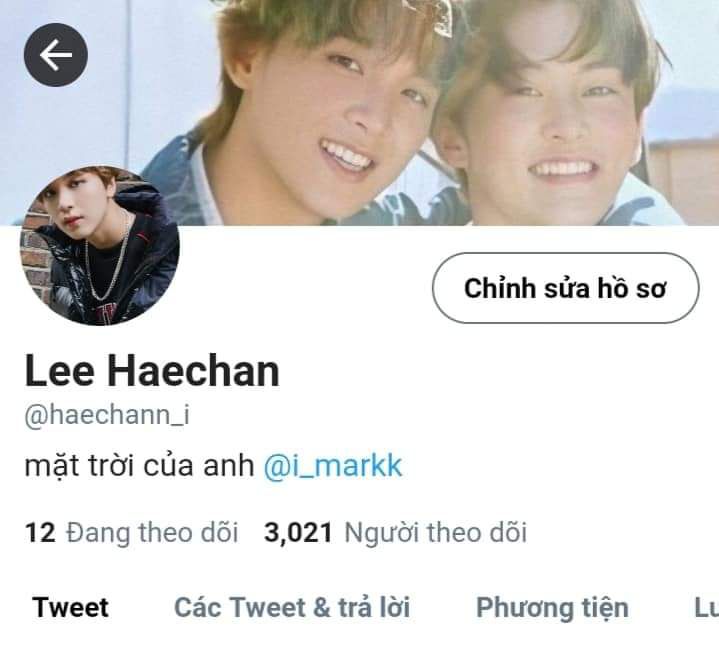Viewport: 719px width, 647px height.
Task: Open the Phương tiện tab
Action: [x=552, y=608]
